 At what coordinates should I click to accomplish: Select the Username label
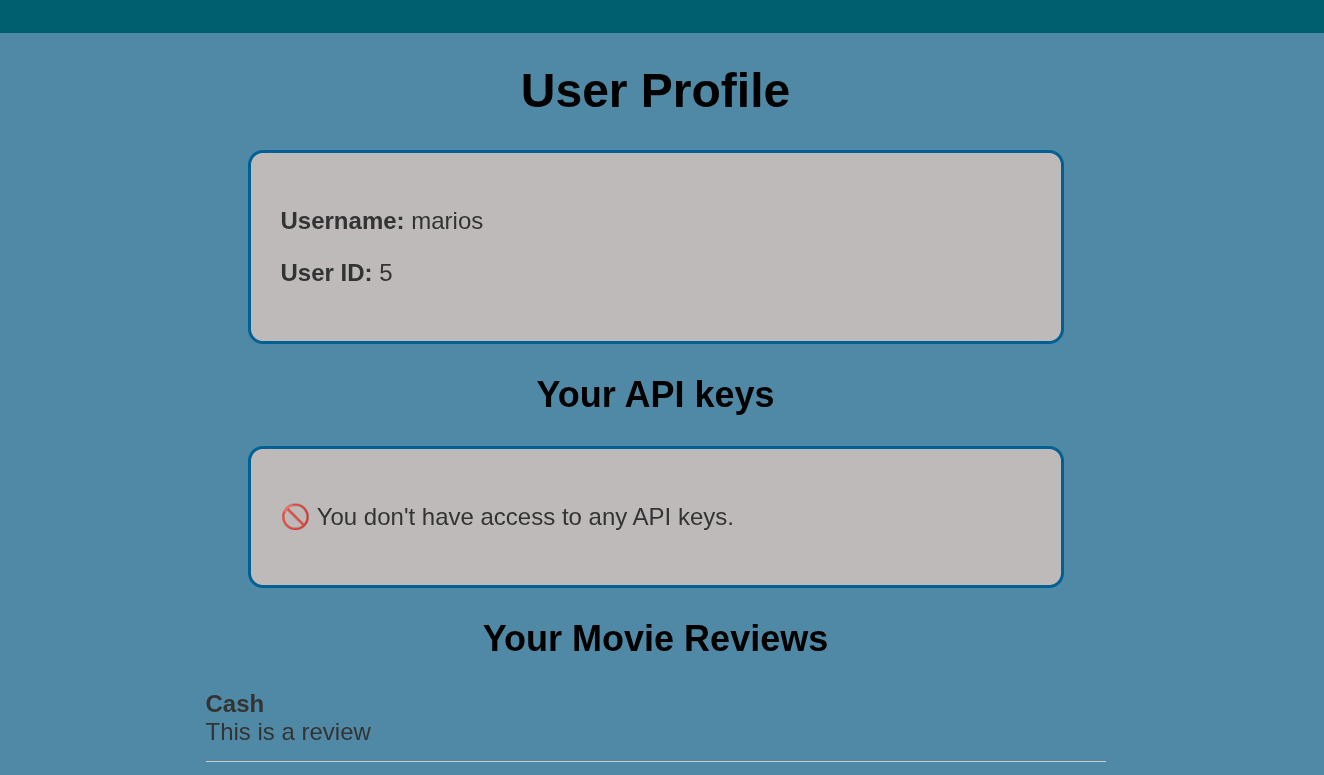point(342,221)
